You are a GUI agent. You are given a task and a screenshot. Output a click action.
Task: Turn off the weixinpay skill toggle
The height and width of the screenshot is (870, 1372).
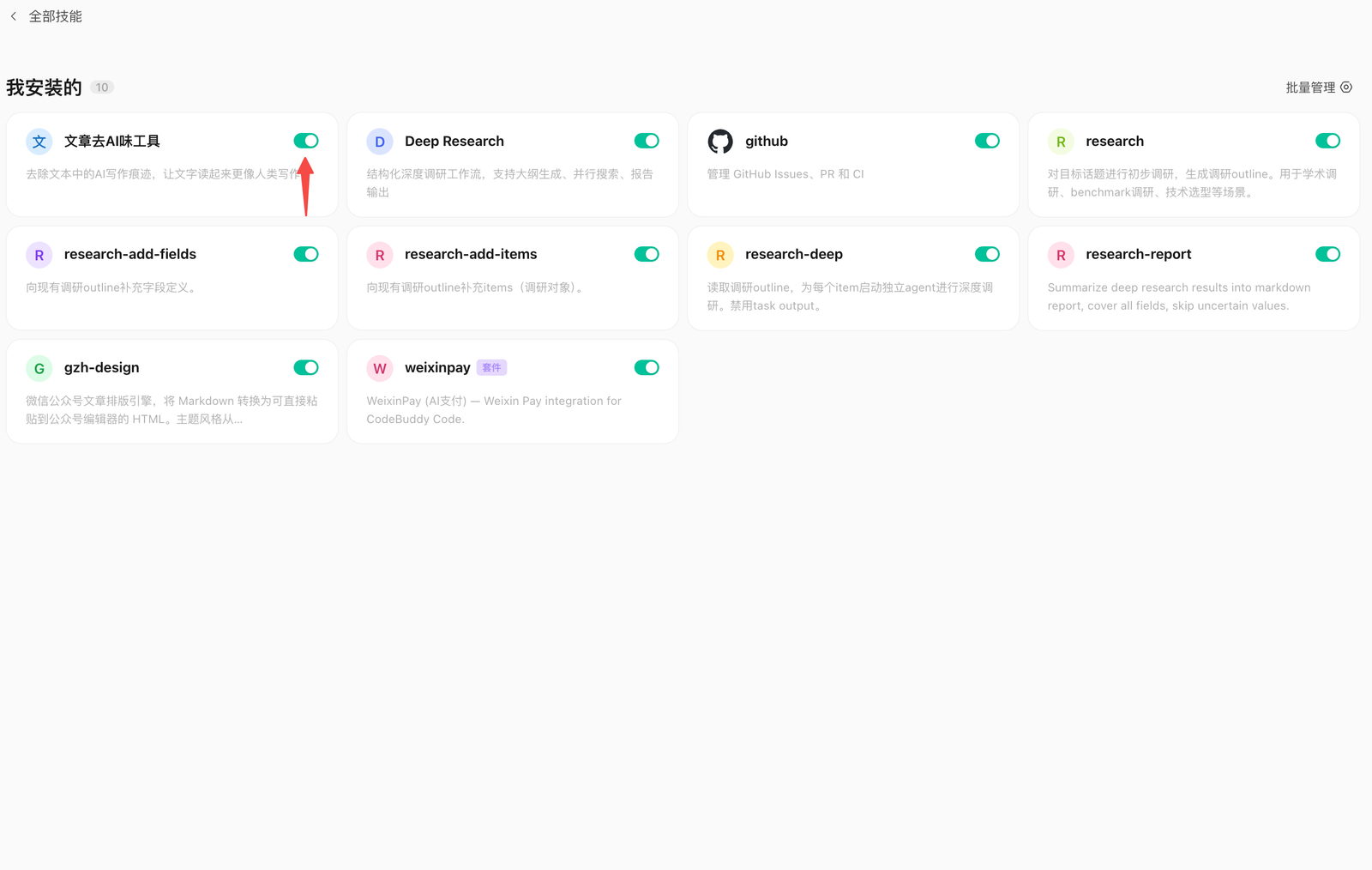coord(647,367)
